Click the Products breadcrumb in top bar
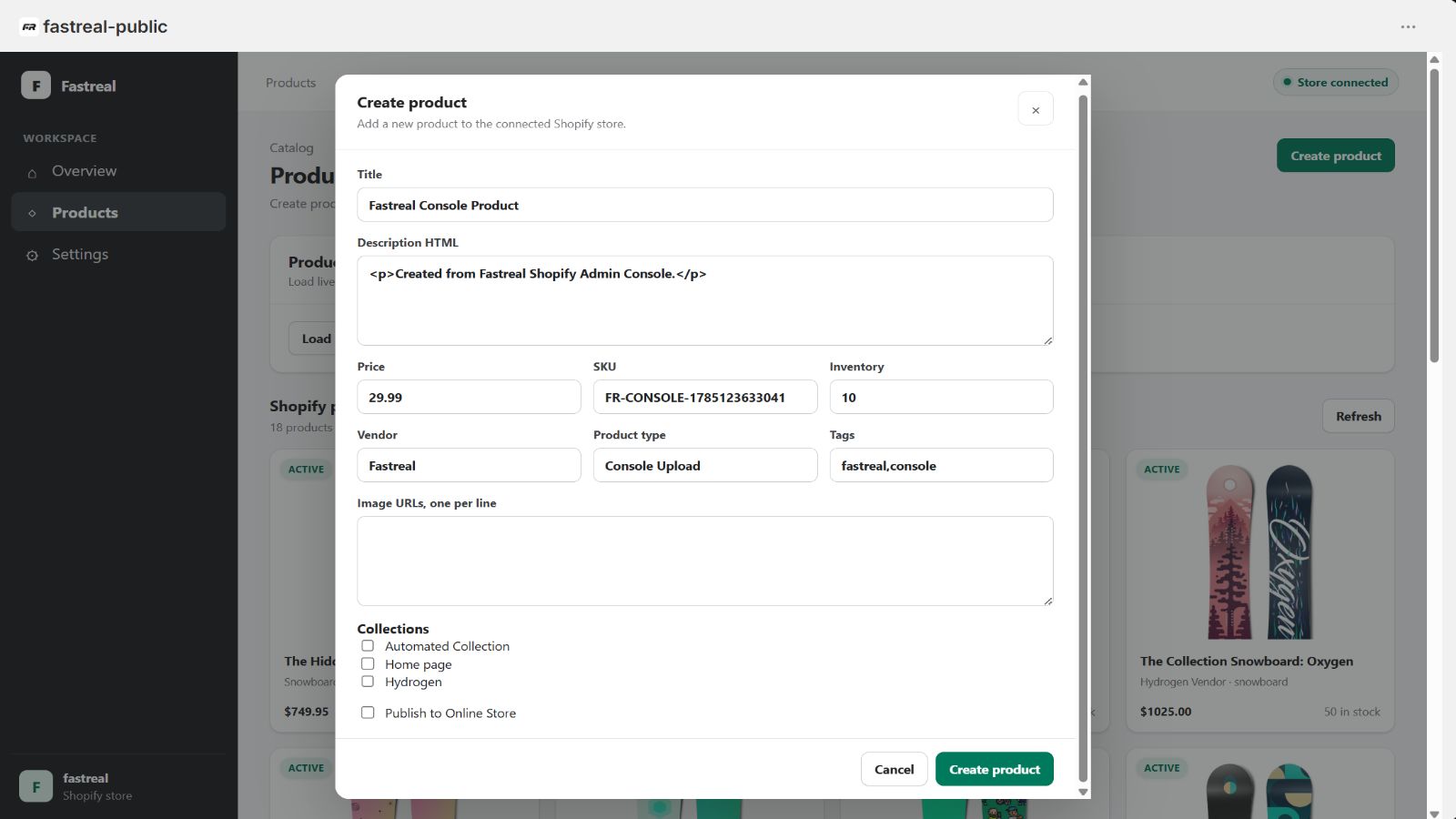 (290, 82)
